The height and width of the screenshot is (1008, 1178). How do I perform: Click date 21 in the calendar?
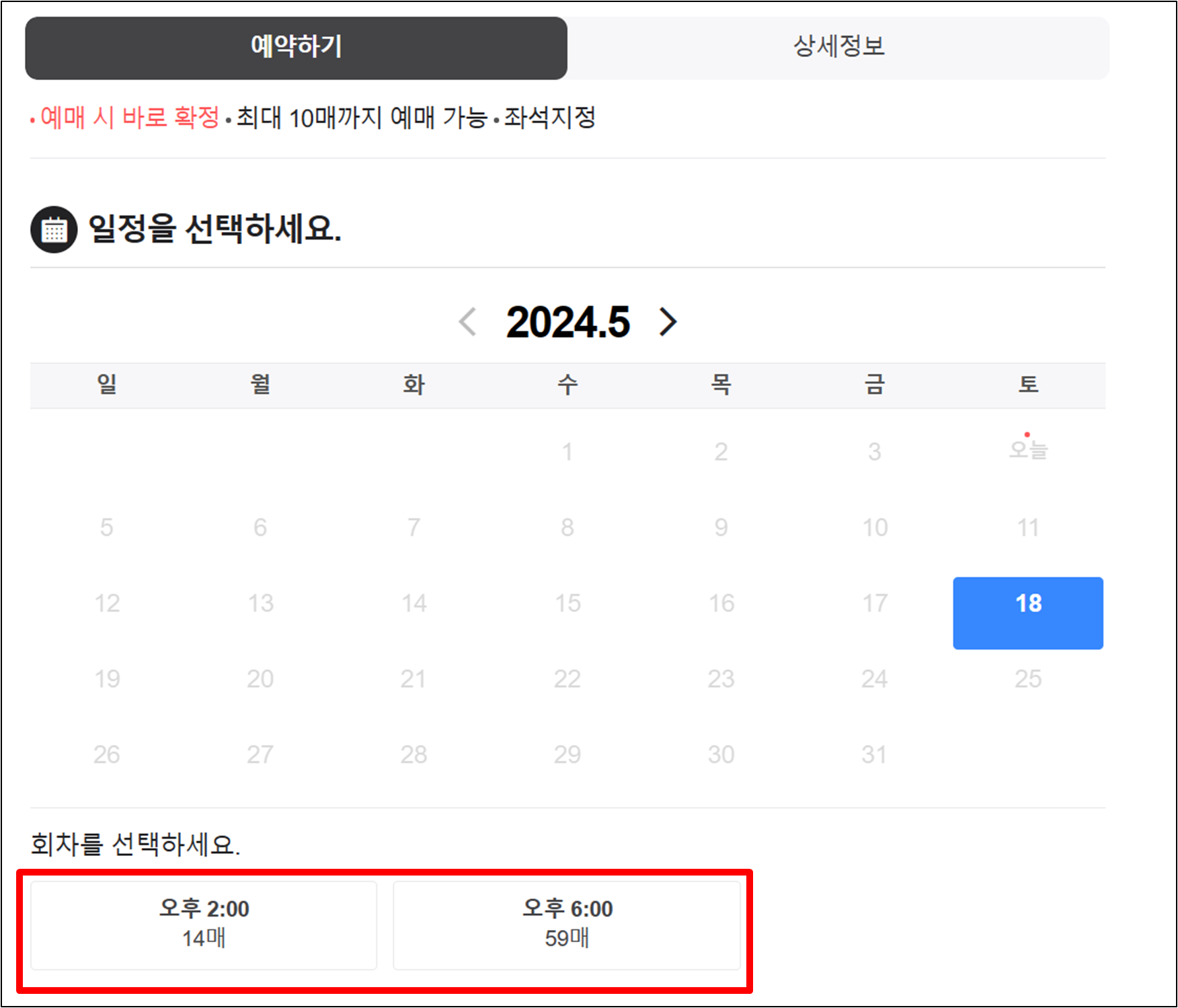414,679
